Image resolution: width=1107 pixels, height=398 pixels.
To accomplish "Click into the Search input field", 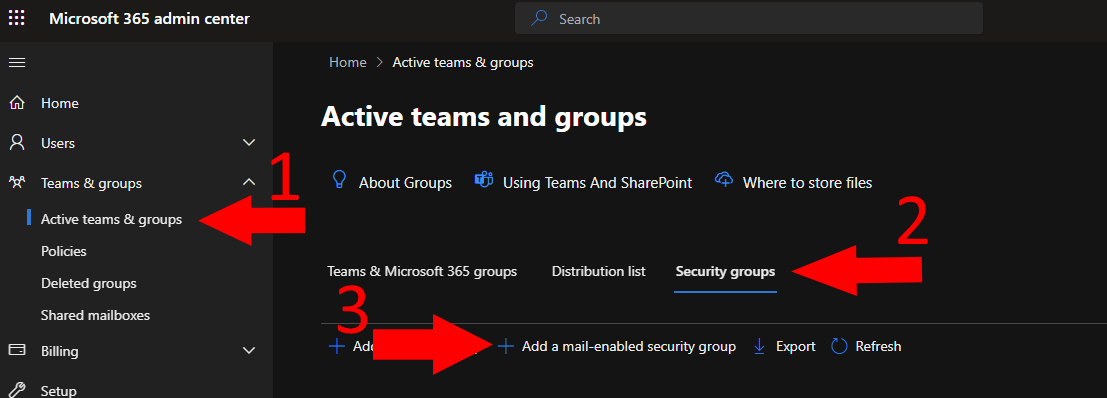I will pyautogui.click(x=748, y=19).
